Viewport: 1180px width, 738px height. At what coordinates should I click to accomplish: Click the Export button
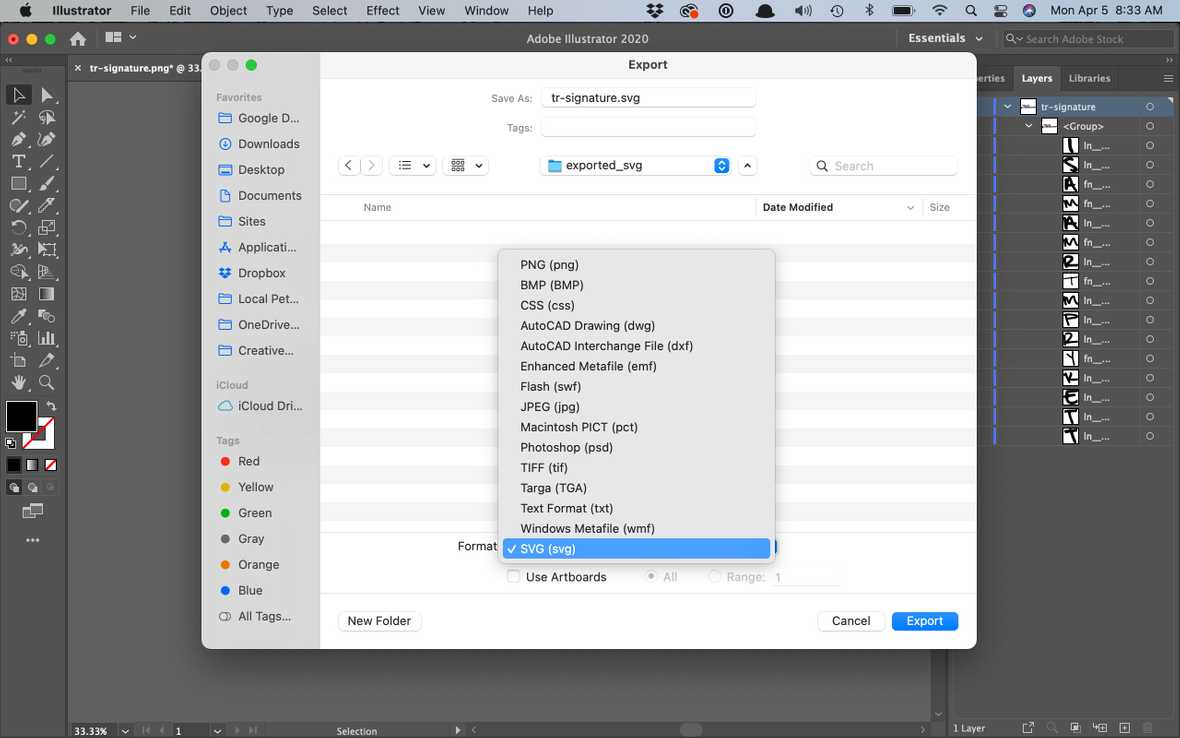[x=924, y=621]
